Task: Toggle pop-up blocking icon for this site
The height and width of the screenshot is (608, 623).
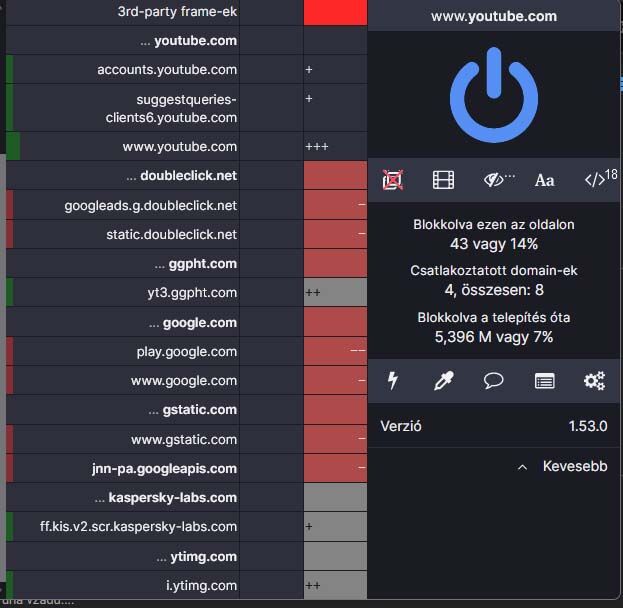Action: click(393, 180)
